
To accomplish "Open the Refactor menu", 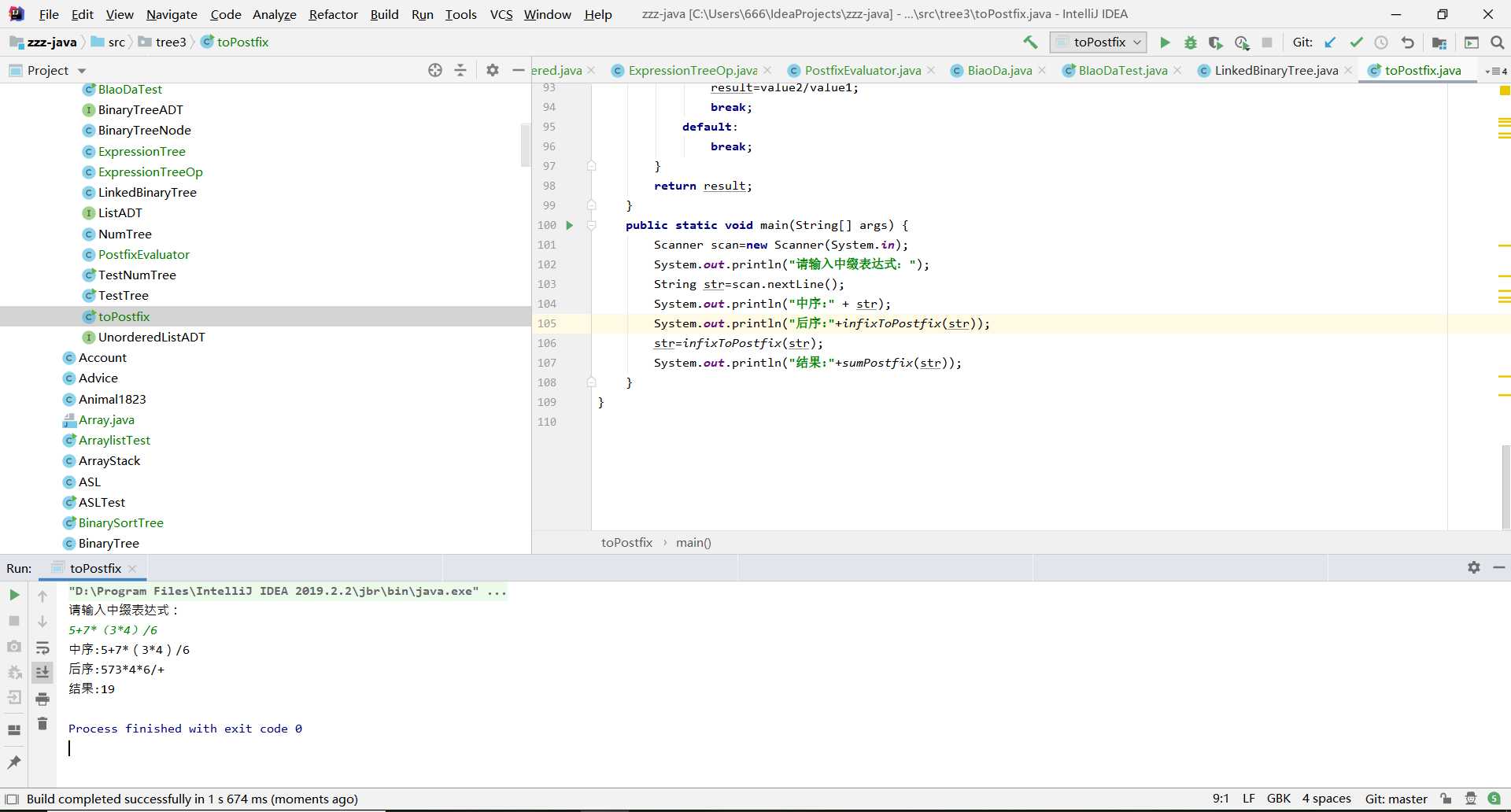I will pos(333,14).
